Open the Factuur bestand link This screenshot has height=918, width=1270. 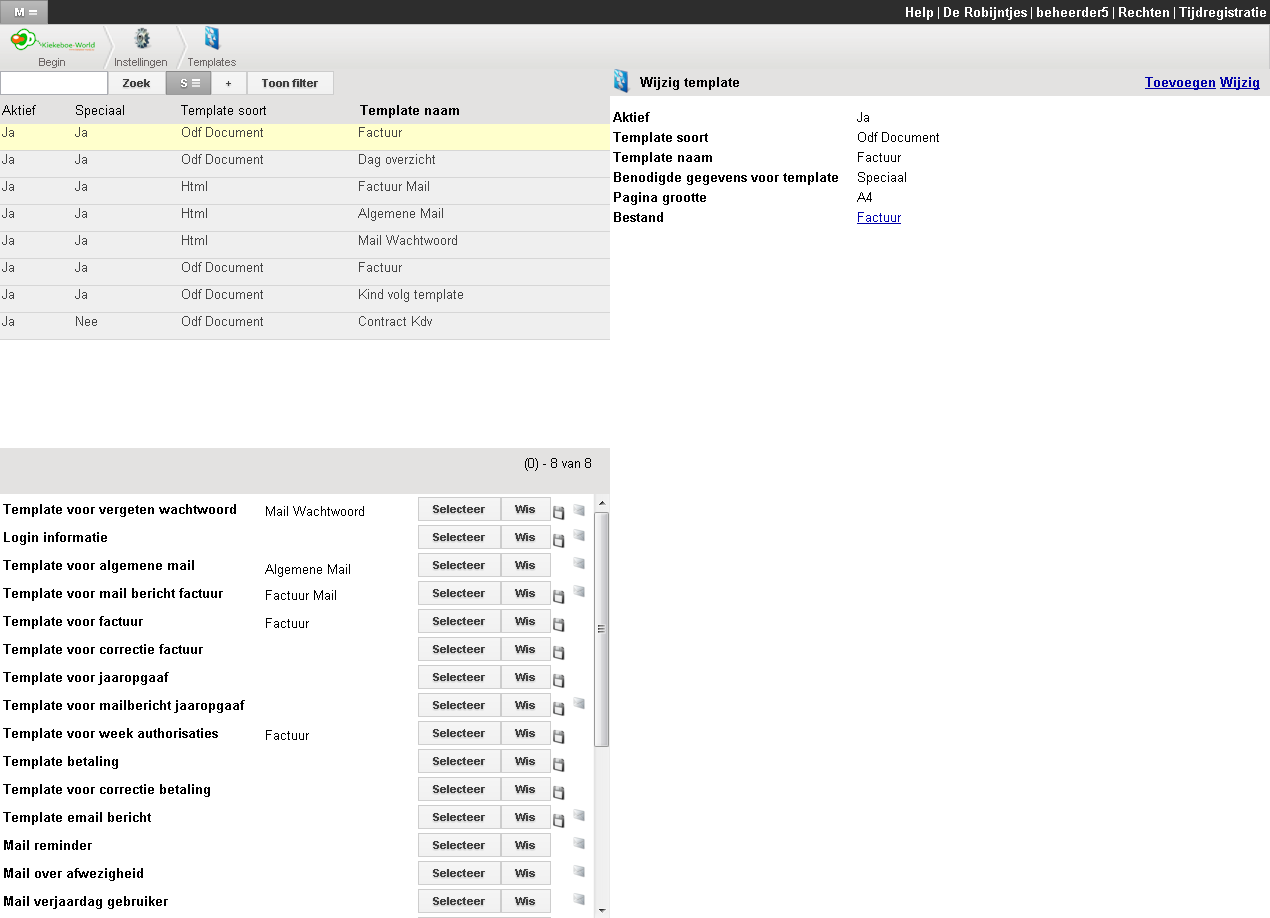(878, 217)
